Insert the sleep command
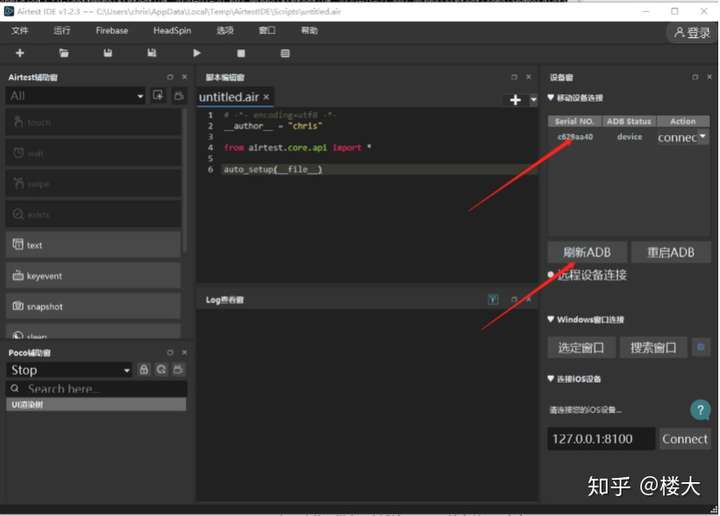Viewport: 720px width, 516px height. point(93,332)
